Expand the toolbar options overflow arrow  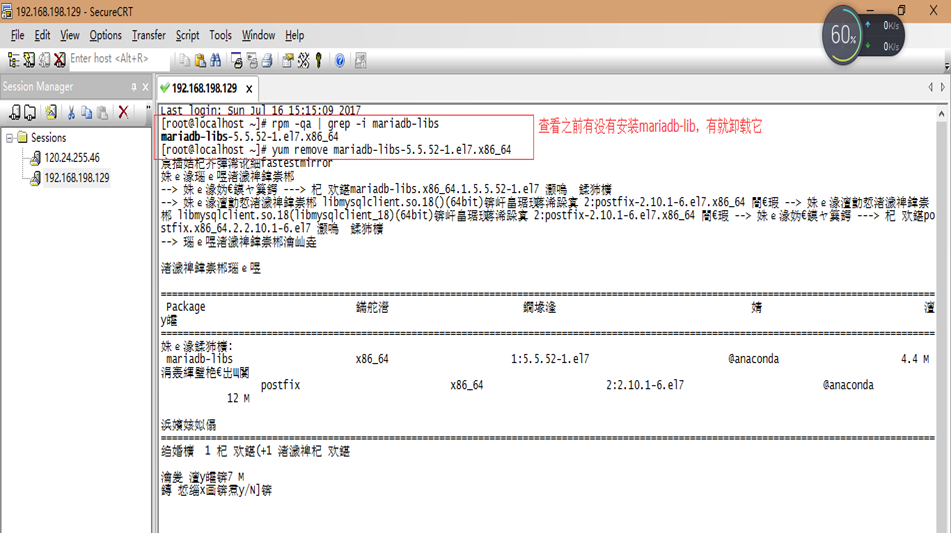click(x=947, y=65)
